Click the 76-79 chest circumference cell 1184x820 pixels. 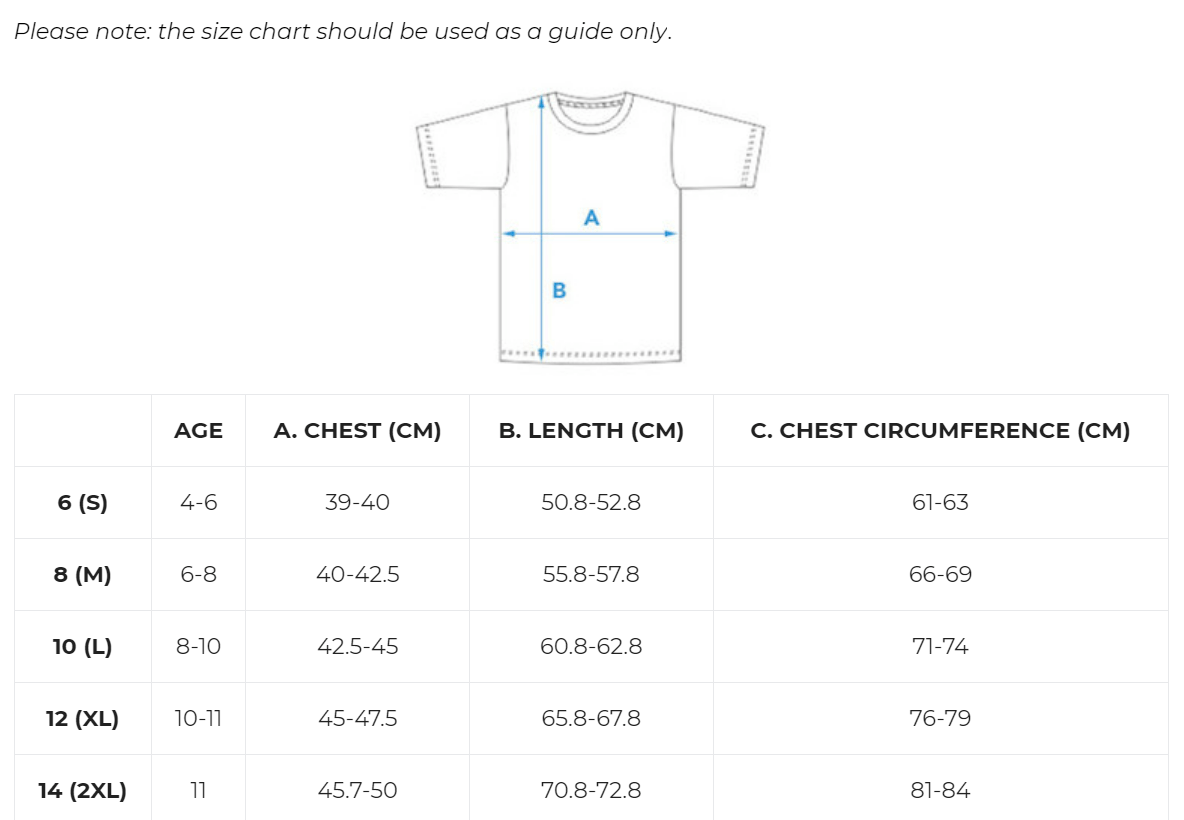940,719
